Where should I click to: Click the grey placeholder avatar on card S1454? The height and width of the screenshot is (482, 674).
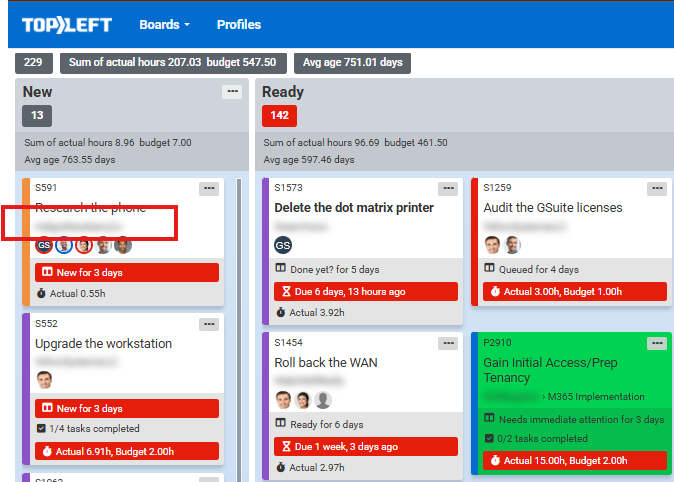(323, 400)
